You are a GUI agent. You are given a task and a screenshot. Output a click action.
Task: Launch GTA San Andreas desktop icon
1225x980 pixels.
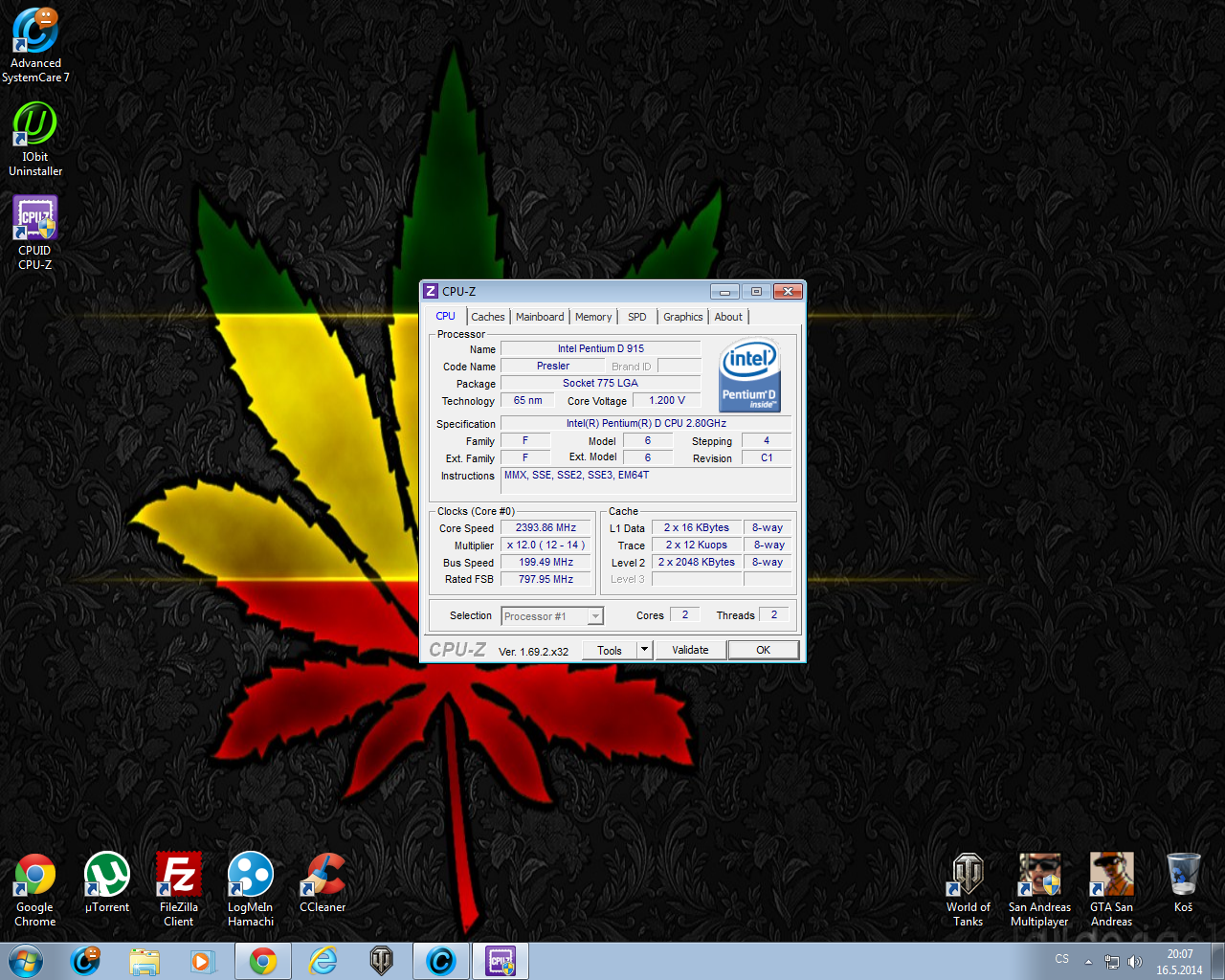pos(1112,890)
